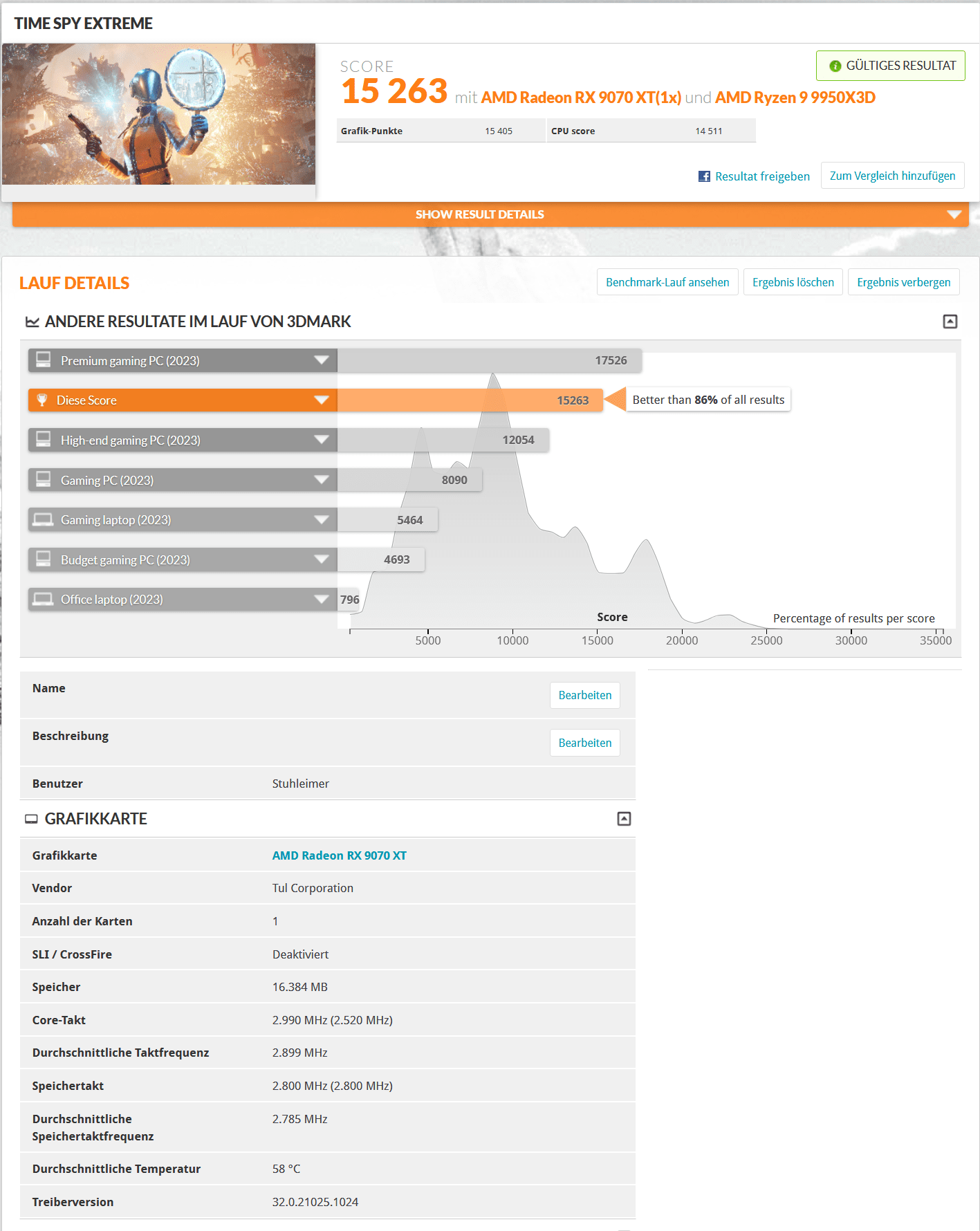Image resolution: width=980 pixels, height=1231 pixels.
Task: Click the Better than 86% of all results tooltip
Action: pyautogui.click(x=708, y=400)
